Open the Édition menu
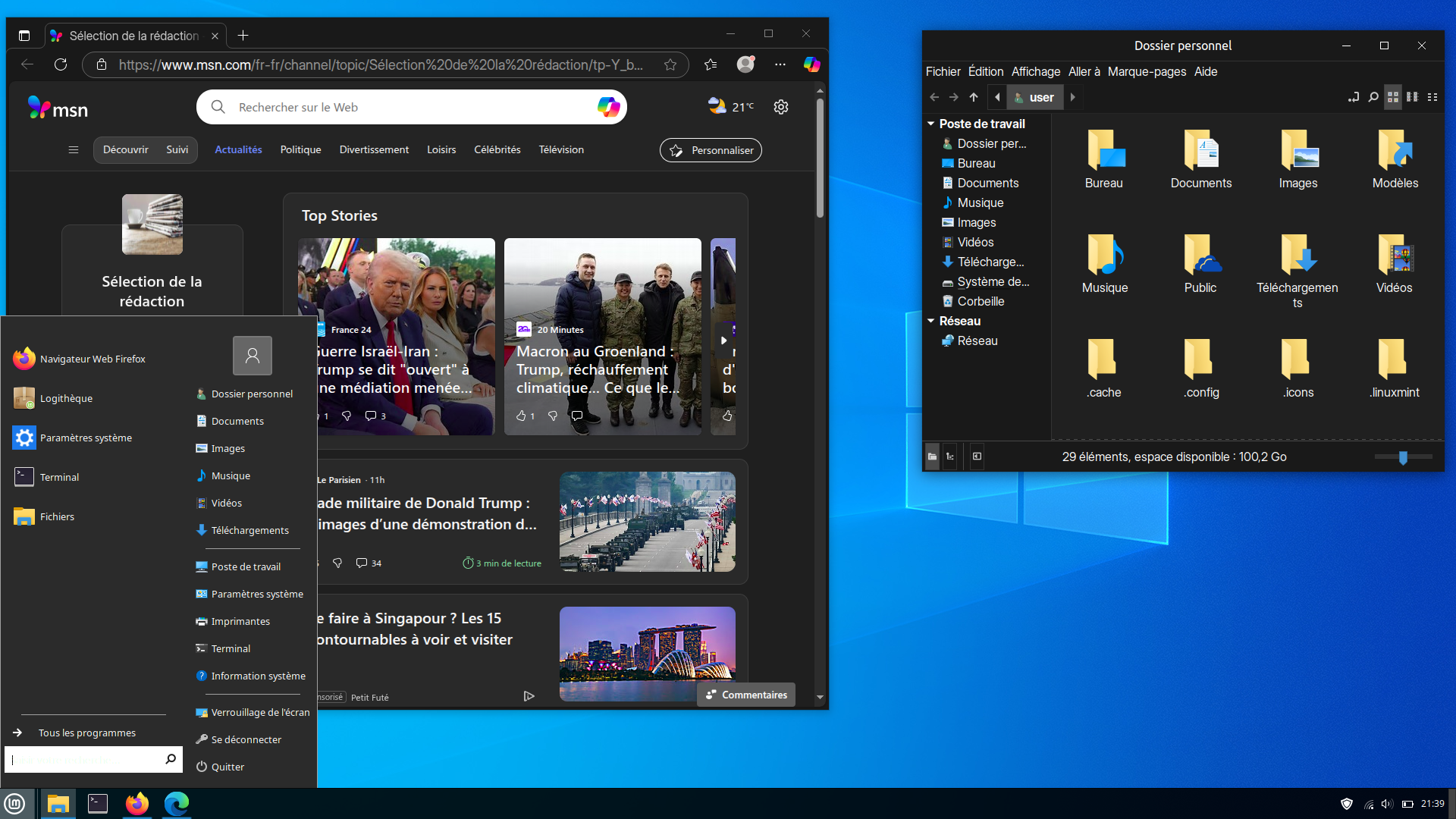 [x=986, y=71]
